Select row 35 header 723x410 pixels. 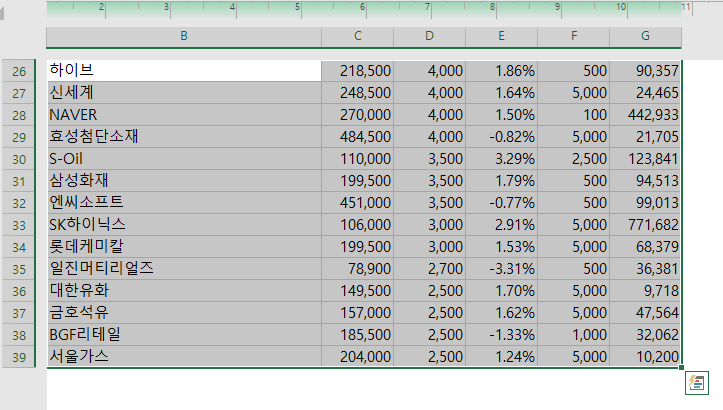tap(18, 269)
